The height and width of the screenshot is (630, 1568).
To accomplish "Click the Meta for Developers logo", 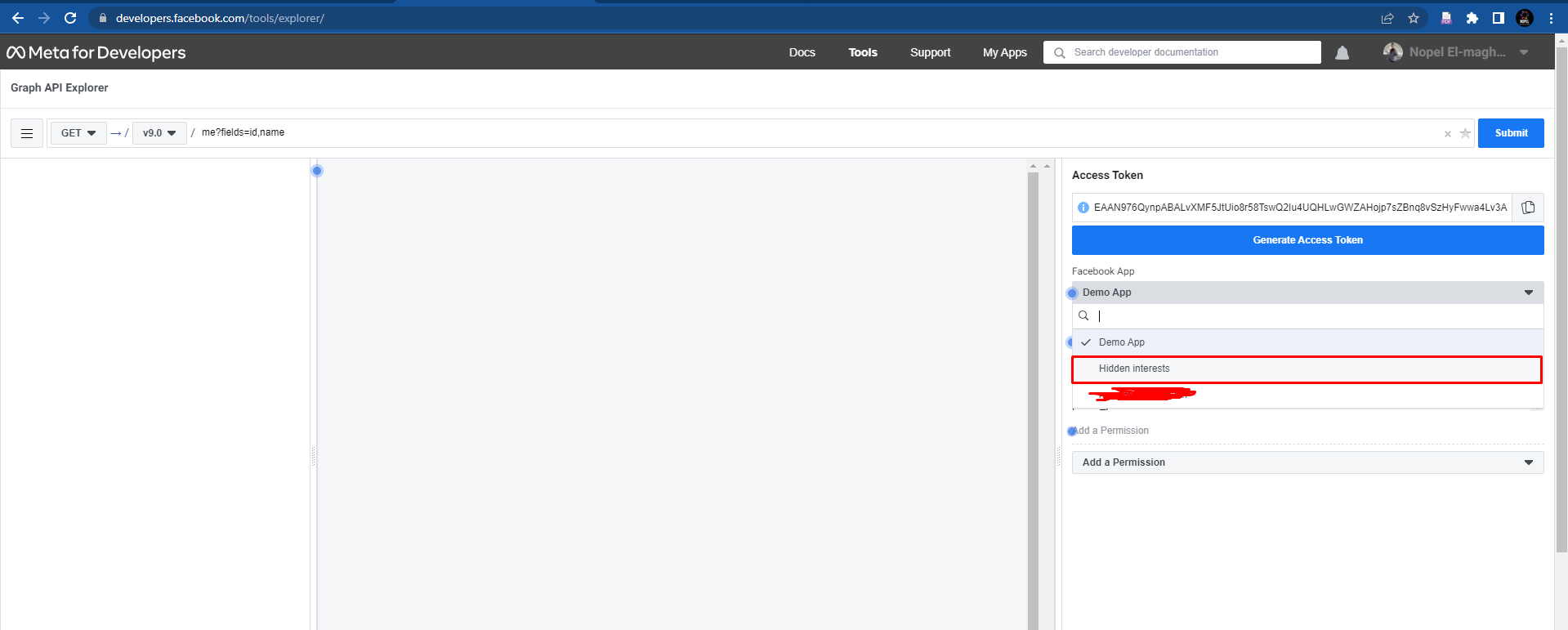I will point(96,52).
